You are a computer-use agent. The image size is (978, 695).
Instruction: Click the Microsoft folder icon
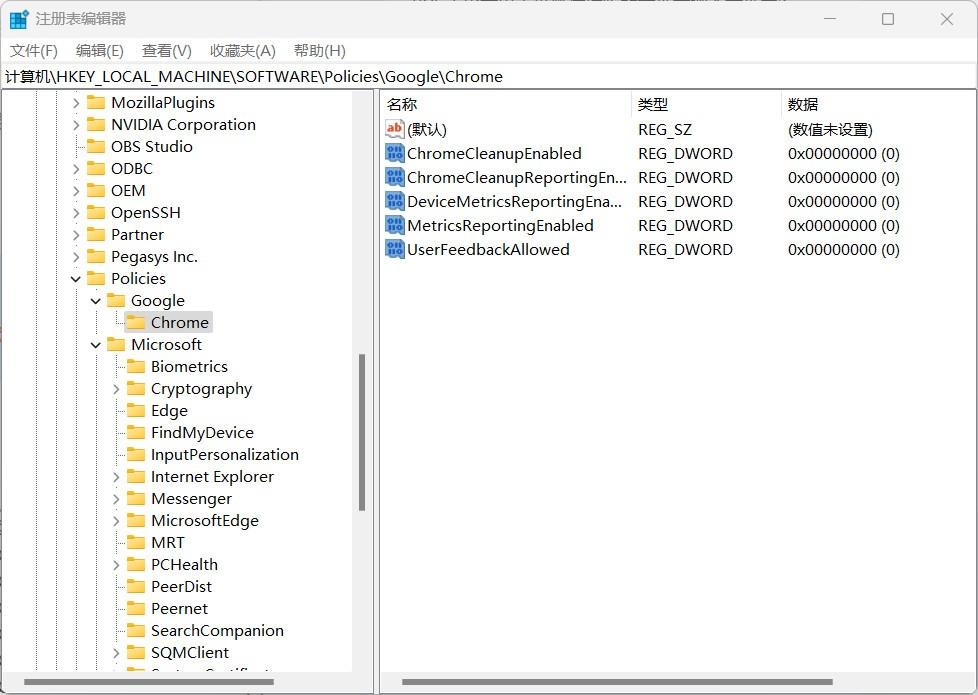coord(116,344)
